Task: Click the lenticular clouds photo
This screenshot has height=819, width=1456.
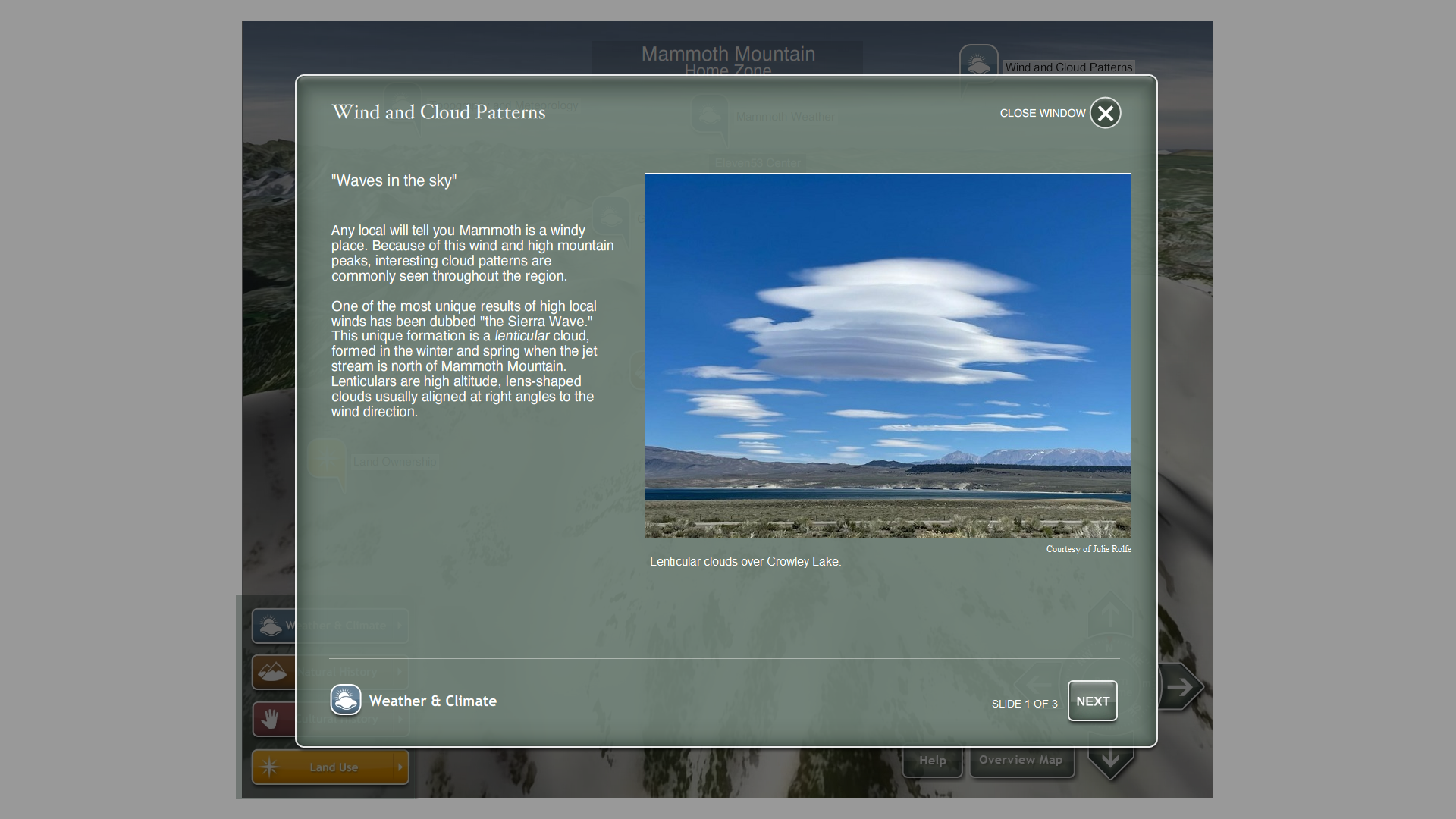Action: tap(887, 355)
